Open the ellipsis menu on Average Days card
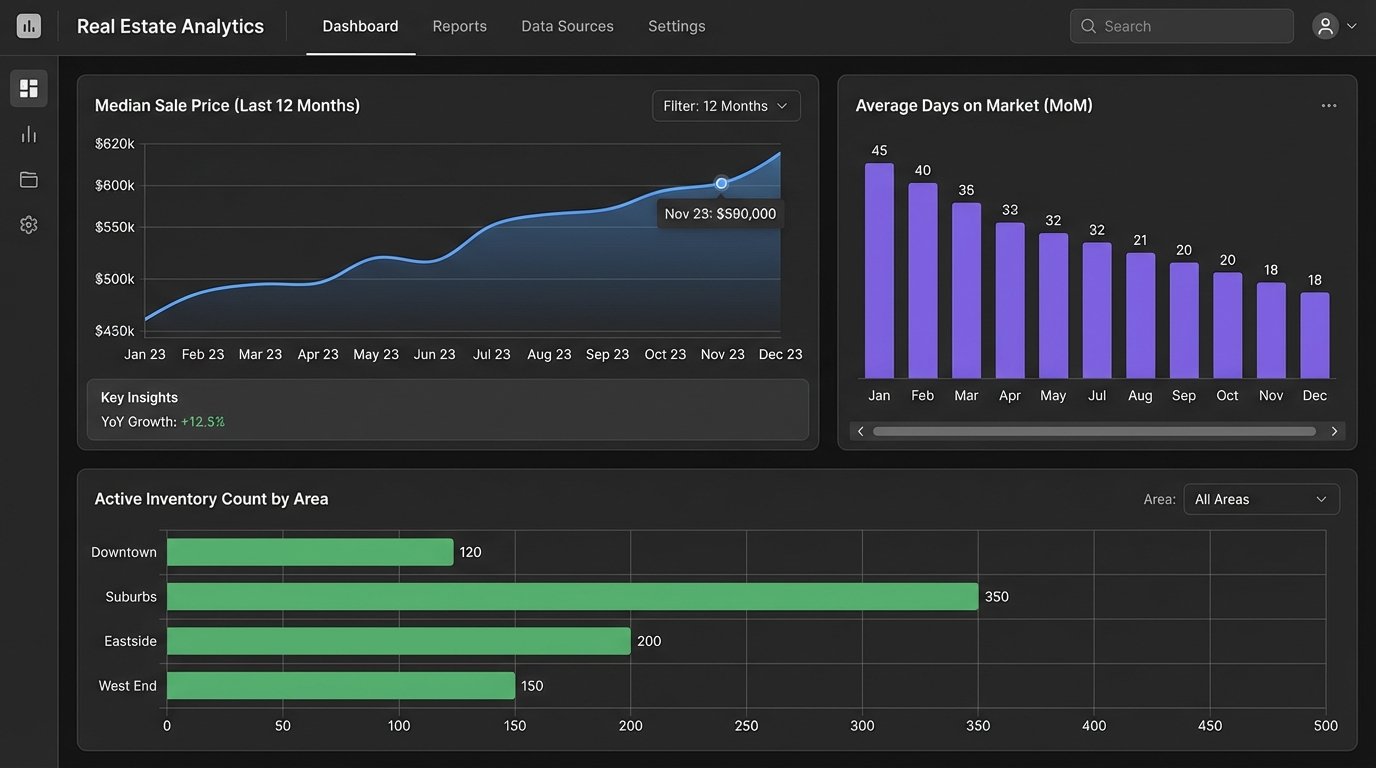1376x768 pixels. click(1329, 104)
